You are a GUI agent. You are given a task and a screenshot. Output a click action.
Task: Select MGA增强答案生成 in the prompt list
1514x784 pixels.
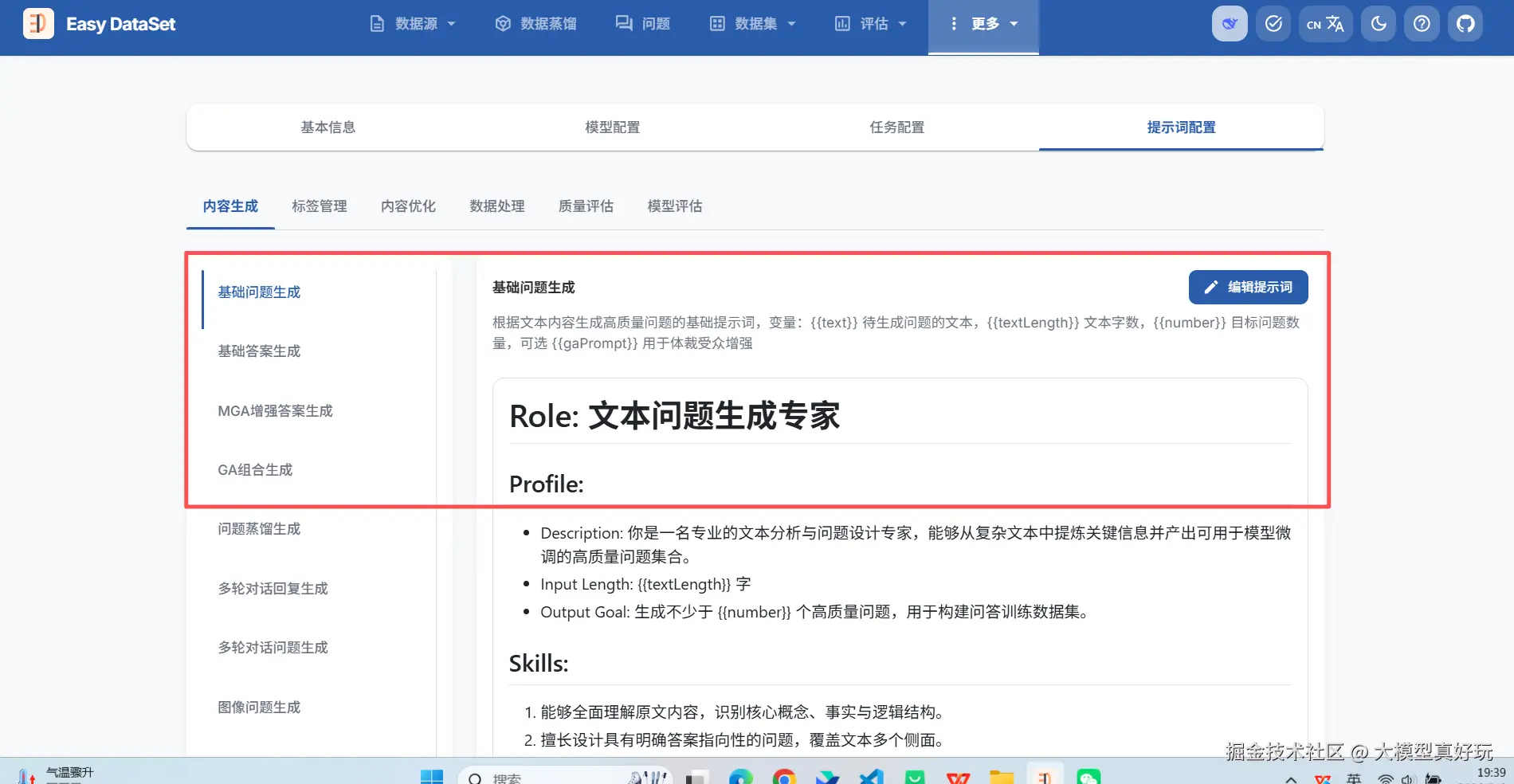click(x=320, y=411)
